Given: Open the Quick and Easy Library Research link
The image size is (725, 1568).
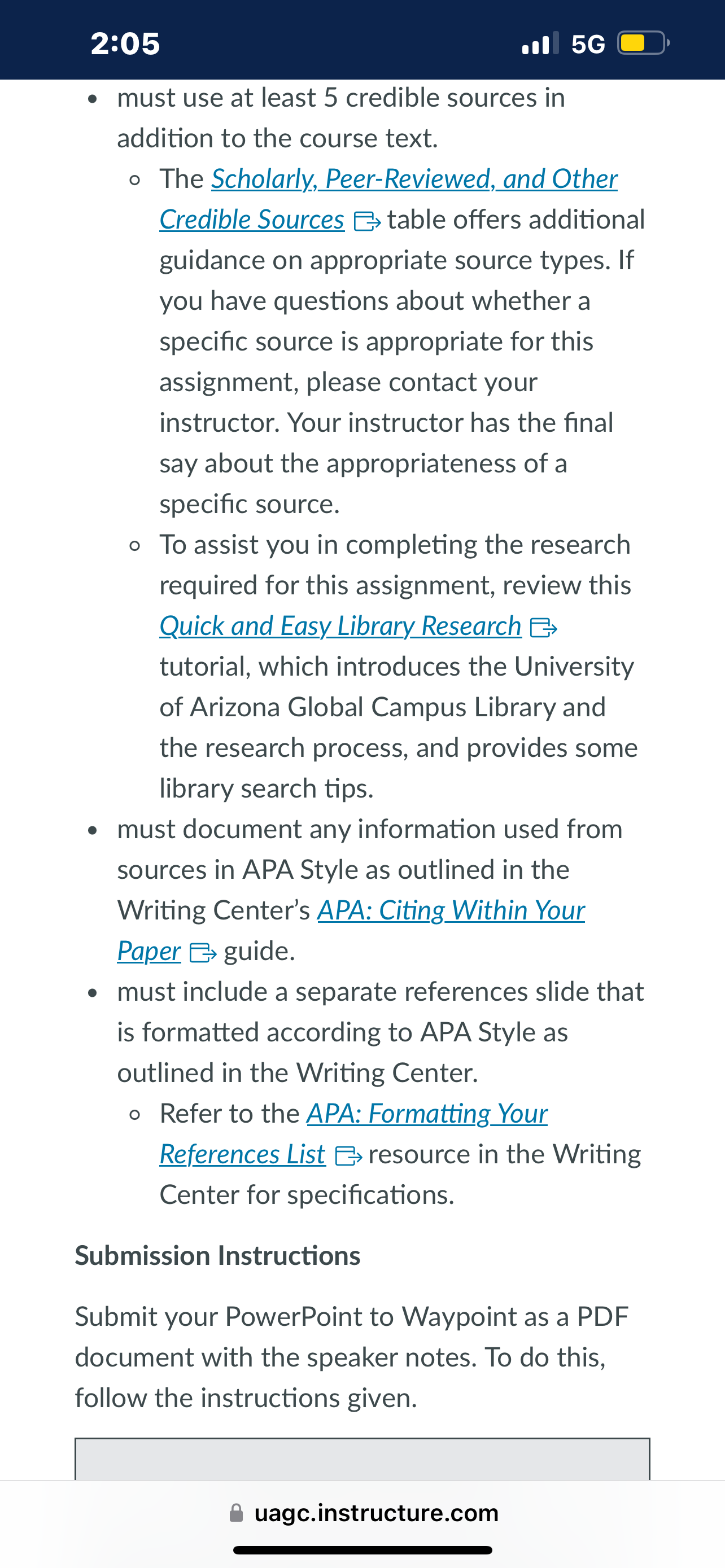Looking at the screenshot, I should click(x=340, y=627).
